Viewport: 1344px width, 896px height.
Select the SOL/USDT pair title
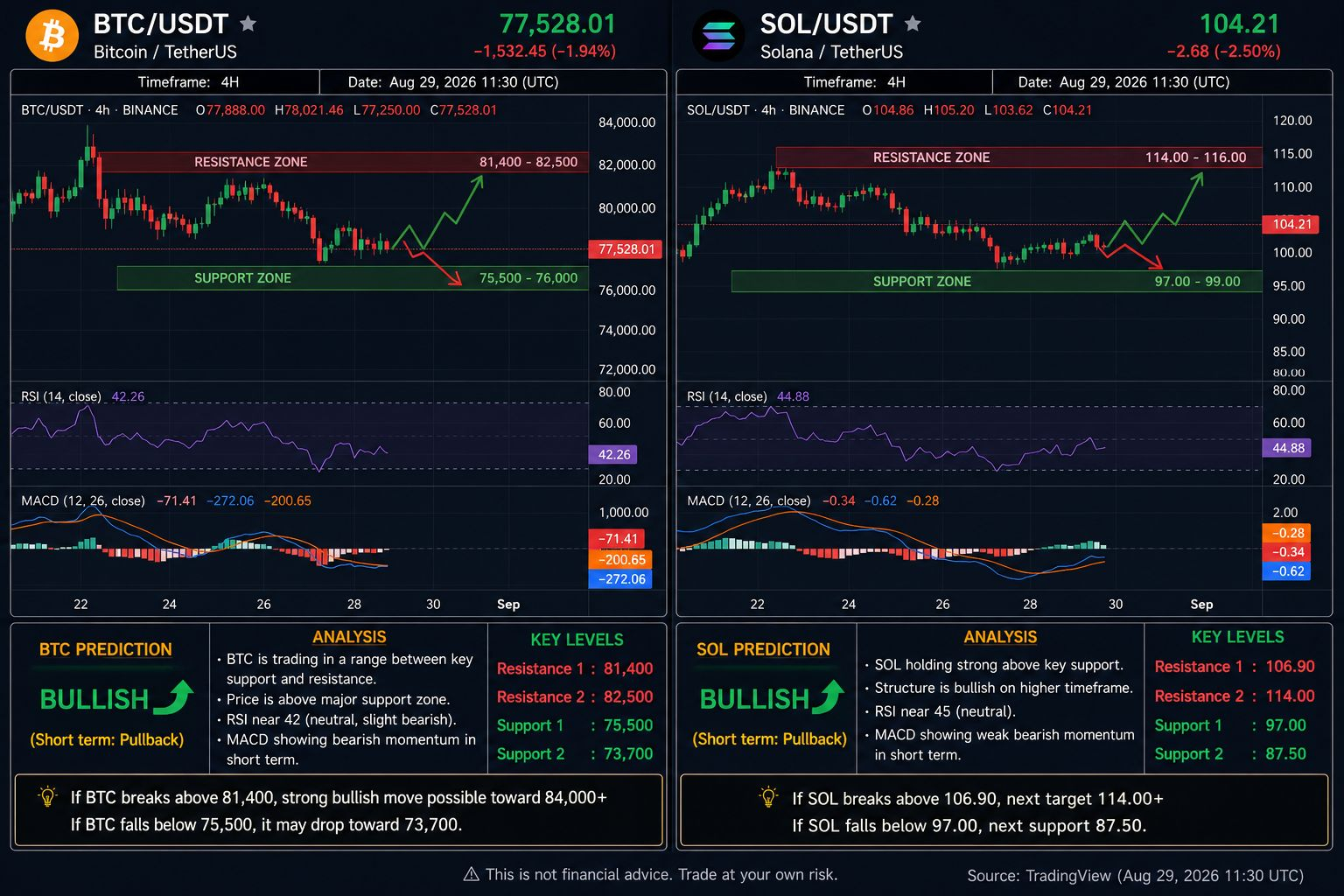(x=826, y=24)
